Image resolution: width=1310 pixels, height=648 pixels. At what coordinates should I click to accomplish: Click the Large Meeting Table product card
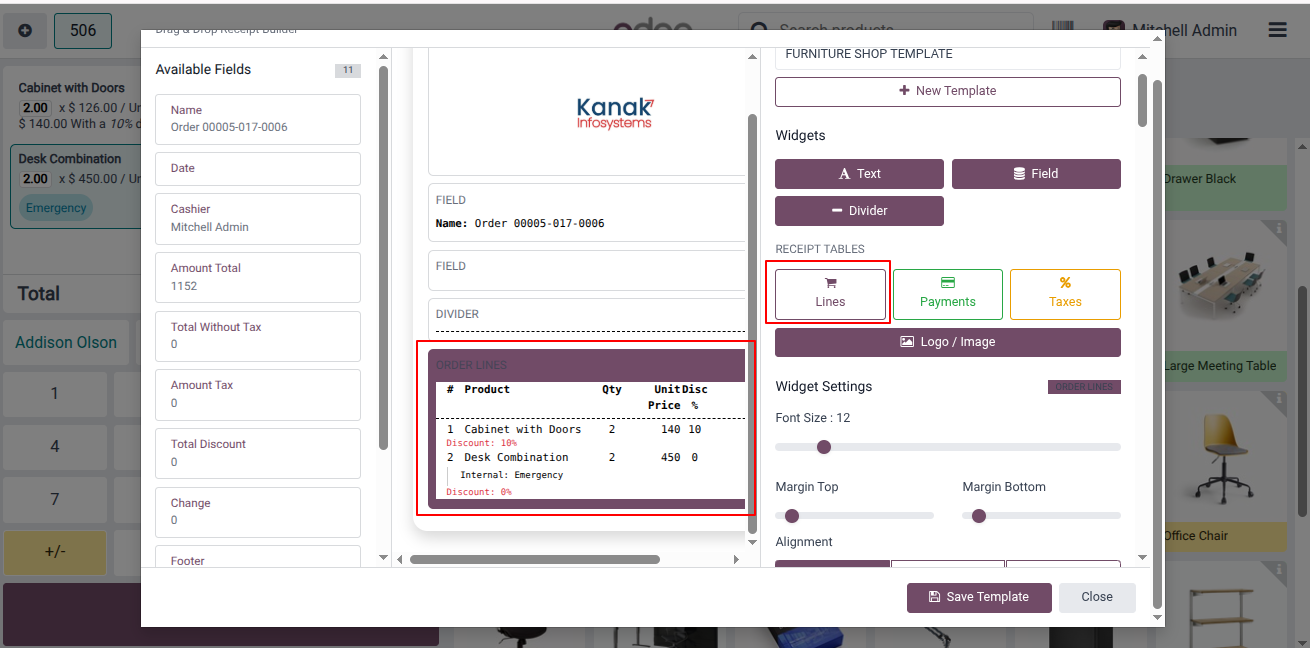coord(1224,300)
